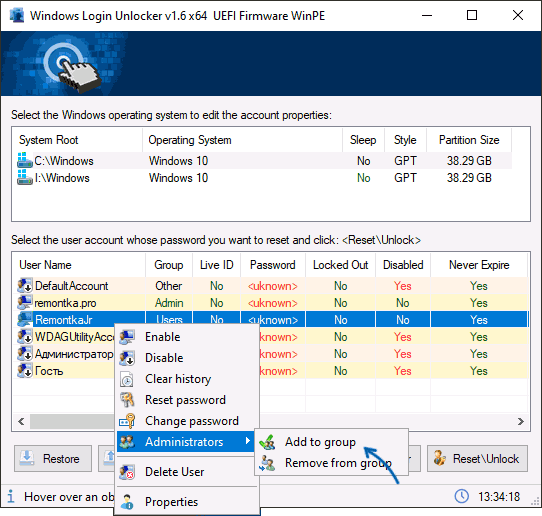The width and height of the screenshot is (542, 516).
Task: Click the Change password key icon
Action: click(127, 421)
